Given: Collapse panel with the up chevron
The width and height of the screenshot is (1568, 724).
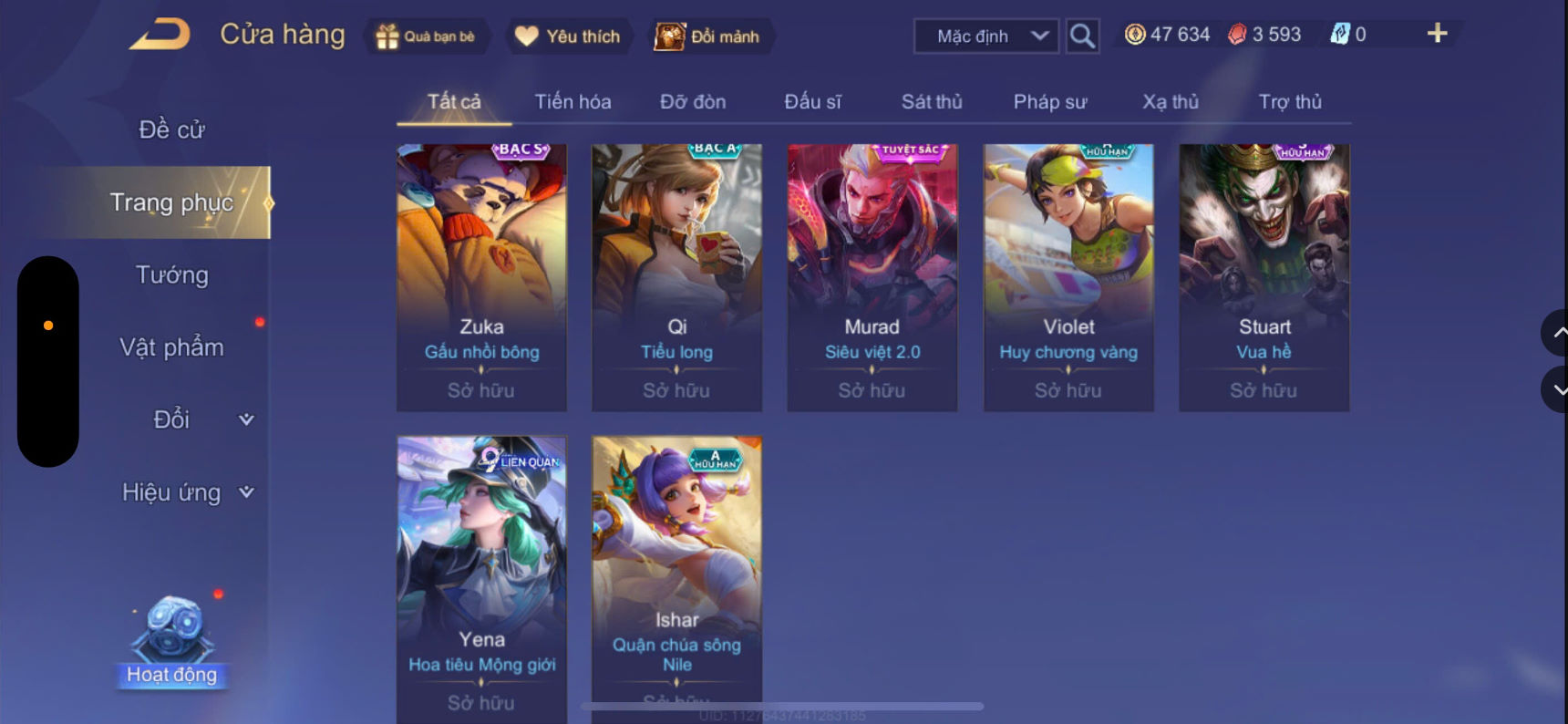Looking at the screenshot, I should pyautogui.click(x=1555, y=333).
